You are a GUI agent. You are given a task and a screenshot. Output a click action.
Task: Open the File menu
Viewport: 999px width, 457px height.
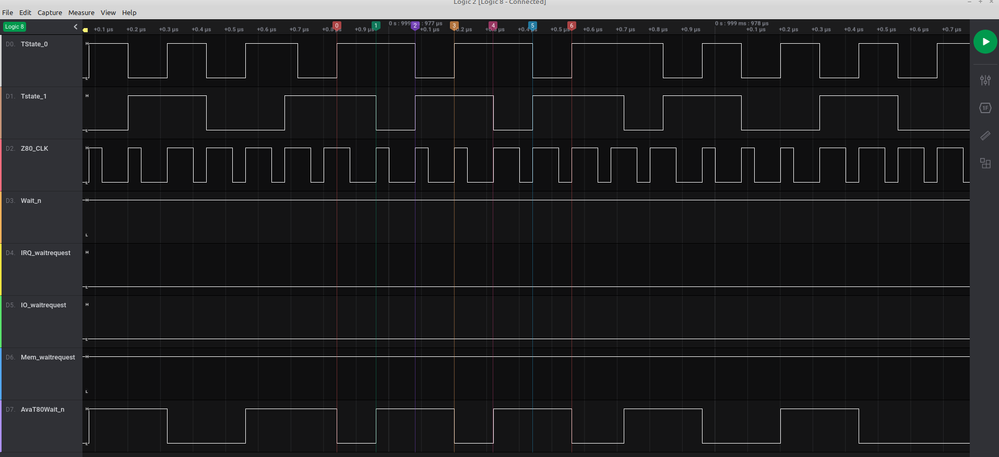coord(8,13)
